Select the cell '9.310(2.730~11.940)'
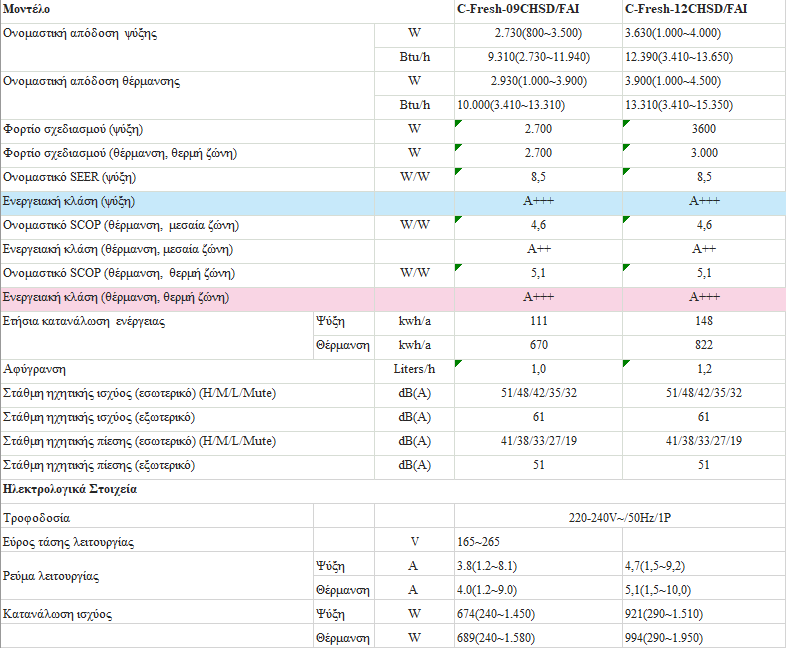This screenshot has height=648, width=786. point(538,57)
